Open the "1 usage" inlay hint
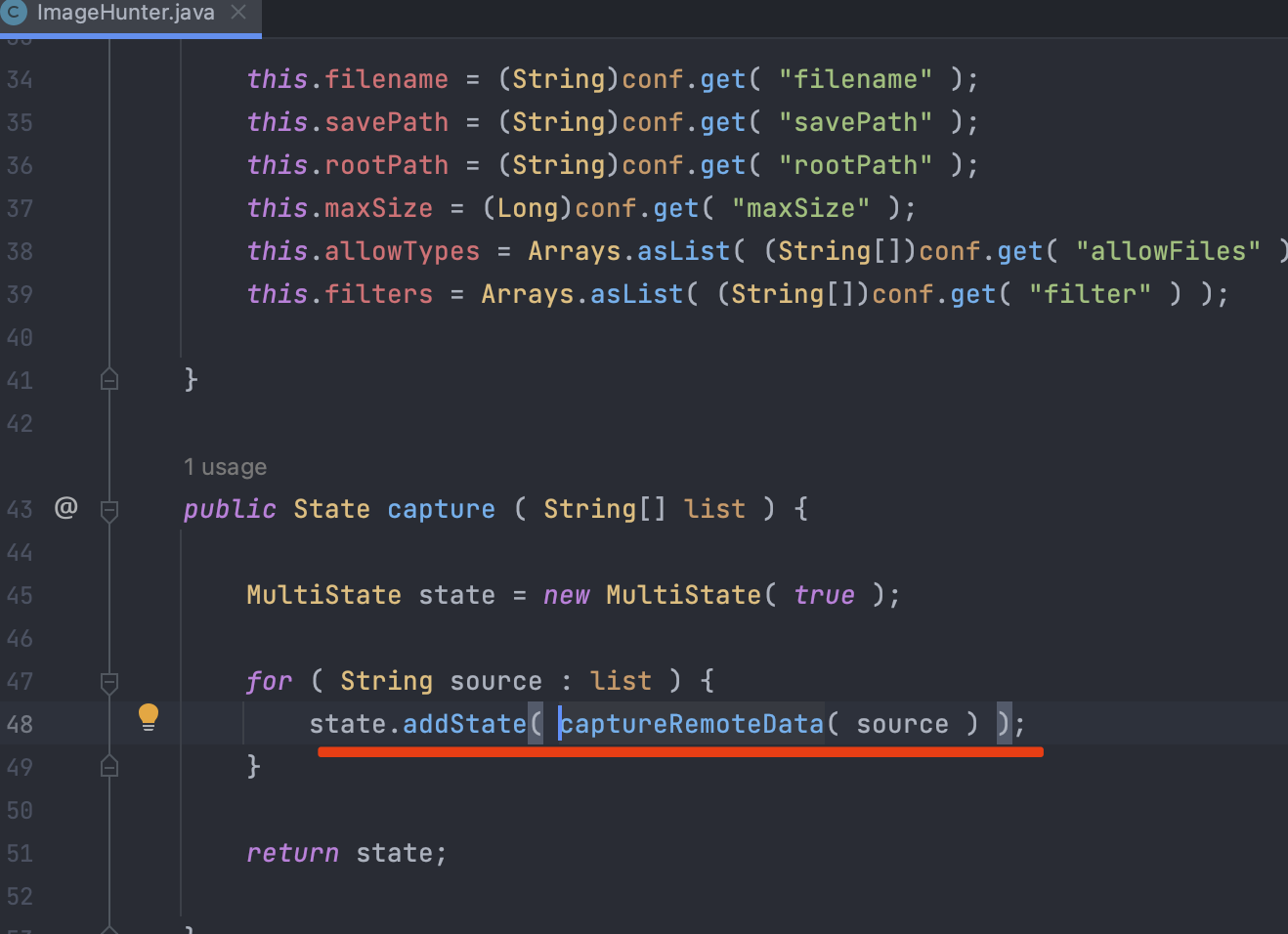Image resolution: width=1288 pixels, height=934 pixels. 225,467
